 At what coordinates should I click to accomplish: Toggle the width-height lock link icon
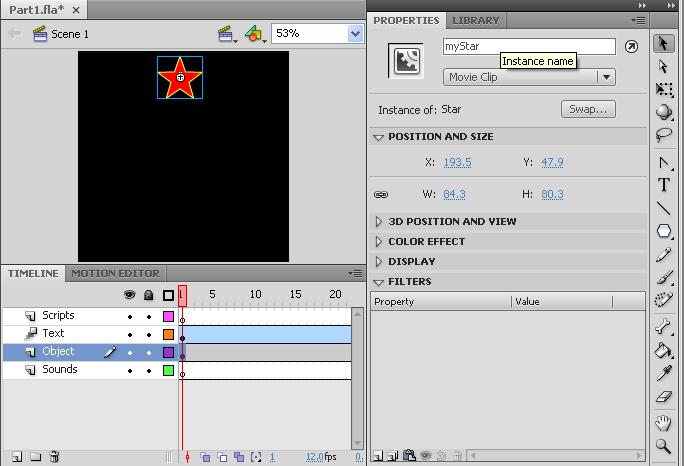pos(381,195)
